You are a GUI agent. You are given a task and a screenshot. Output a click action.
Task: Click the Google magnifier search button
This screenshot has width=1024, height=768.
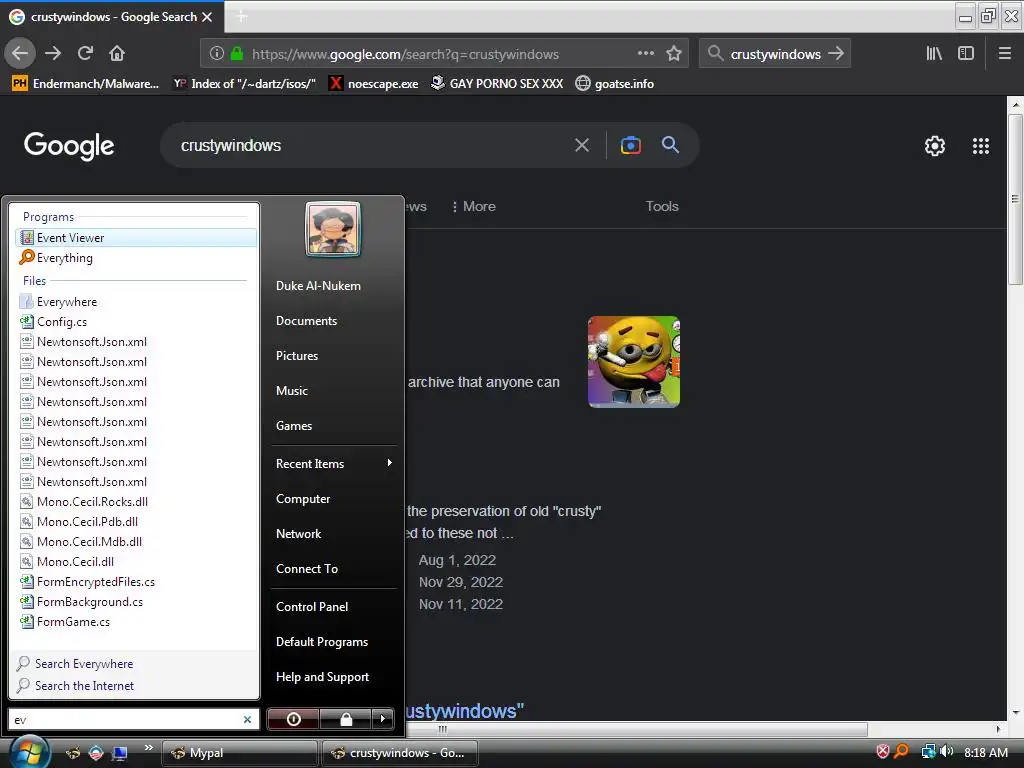pyautogui.click(x=670, y=145)
